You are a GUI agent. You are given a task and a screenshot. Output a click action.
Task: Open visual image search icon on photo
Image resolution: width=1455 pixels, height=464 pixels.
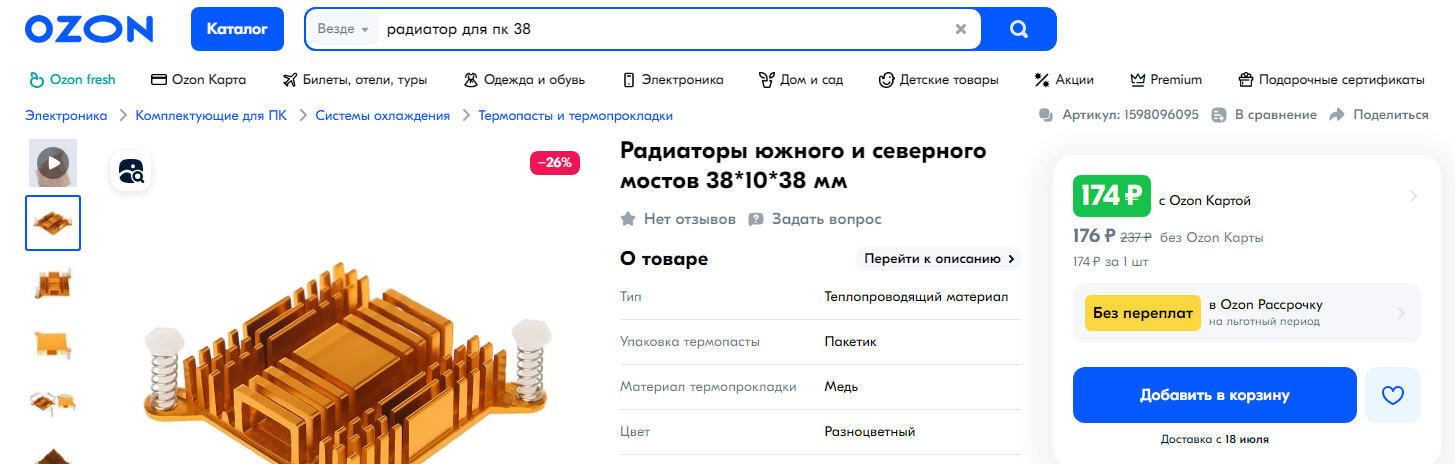131,171
